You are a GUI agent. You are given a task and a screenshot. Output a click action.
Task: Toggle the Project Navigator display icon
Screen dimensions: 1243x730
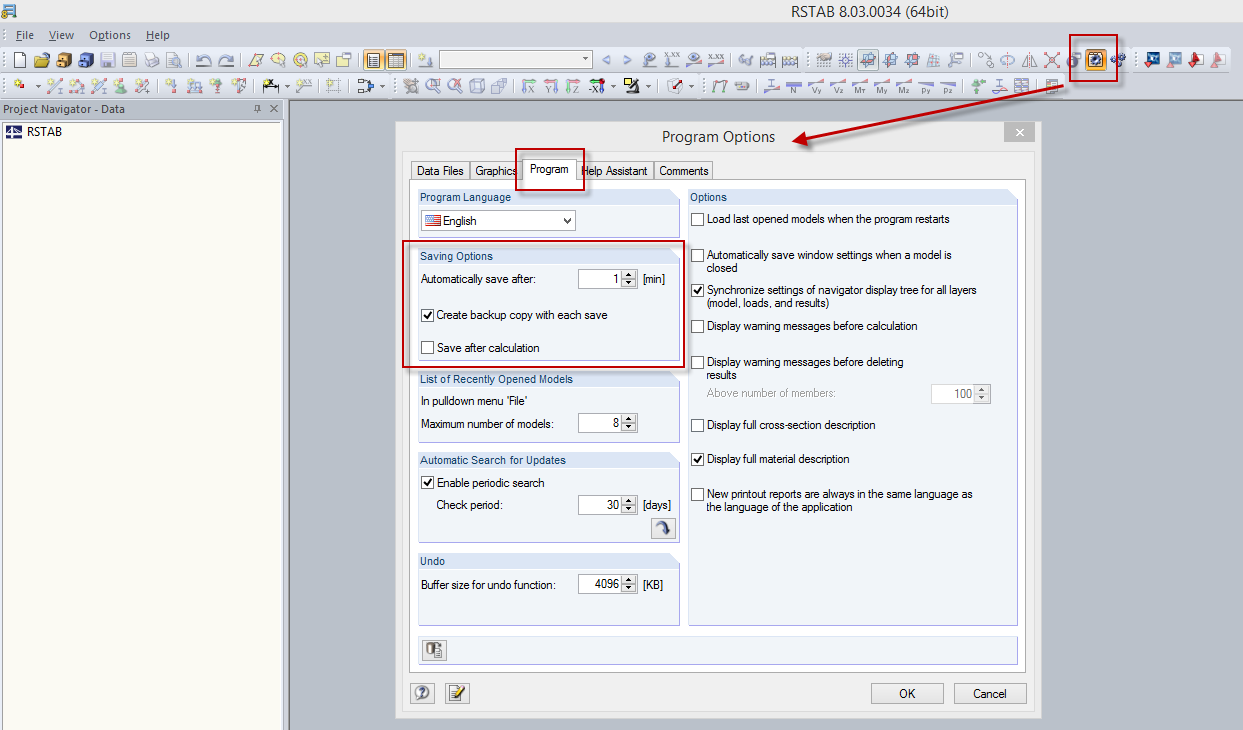[x=373, y=60]
